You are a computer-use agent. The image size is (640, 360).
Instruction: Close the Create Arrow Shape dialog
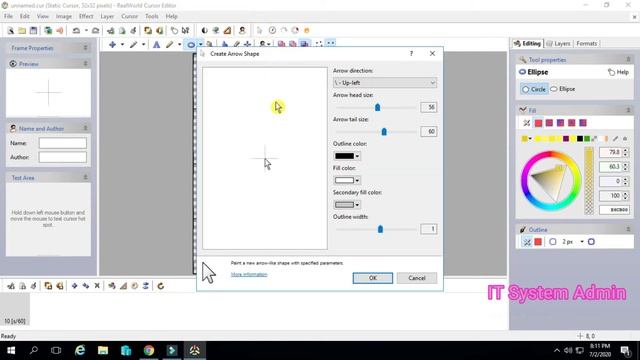(x=432, y=53)
